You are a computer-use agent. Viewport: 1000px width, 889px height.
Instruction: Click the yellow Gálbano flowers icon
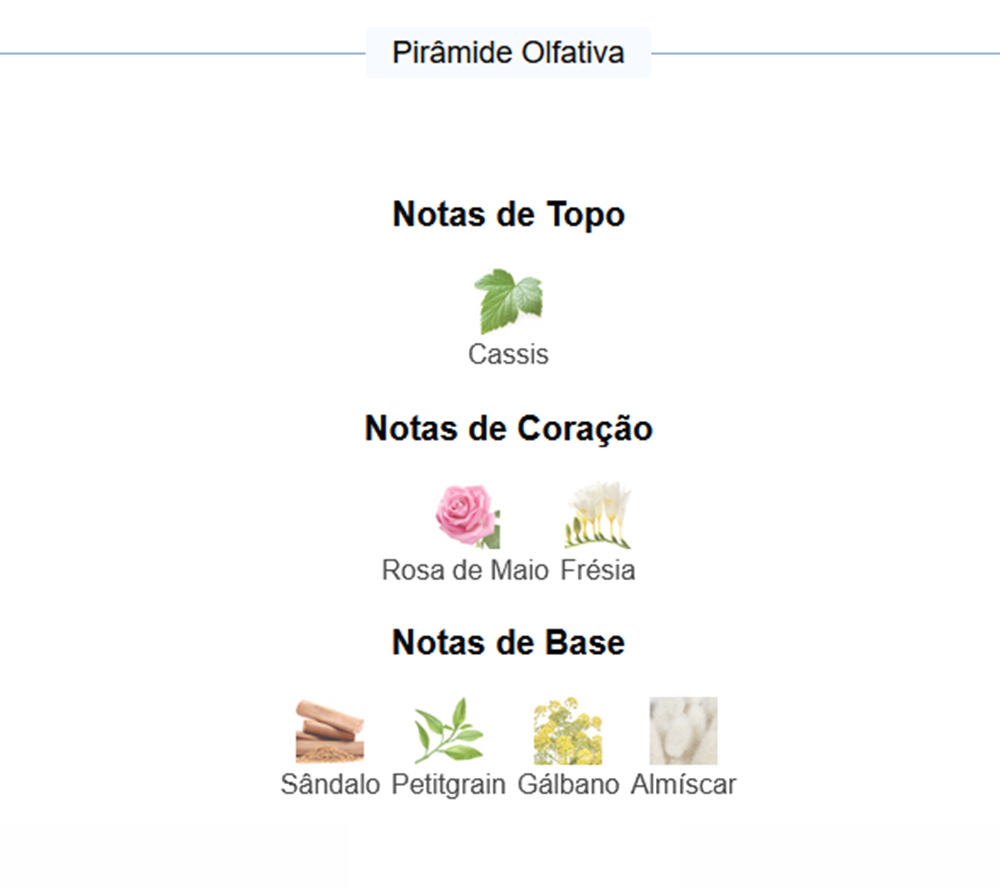click(568, 731)
